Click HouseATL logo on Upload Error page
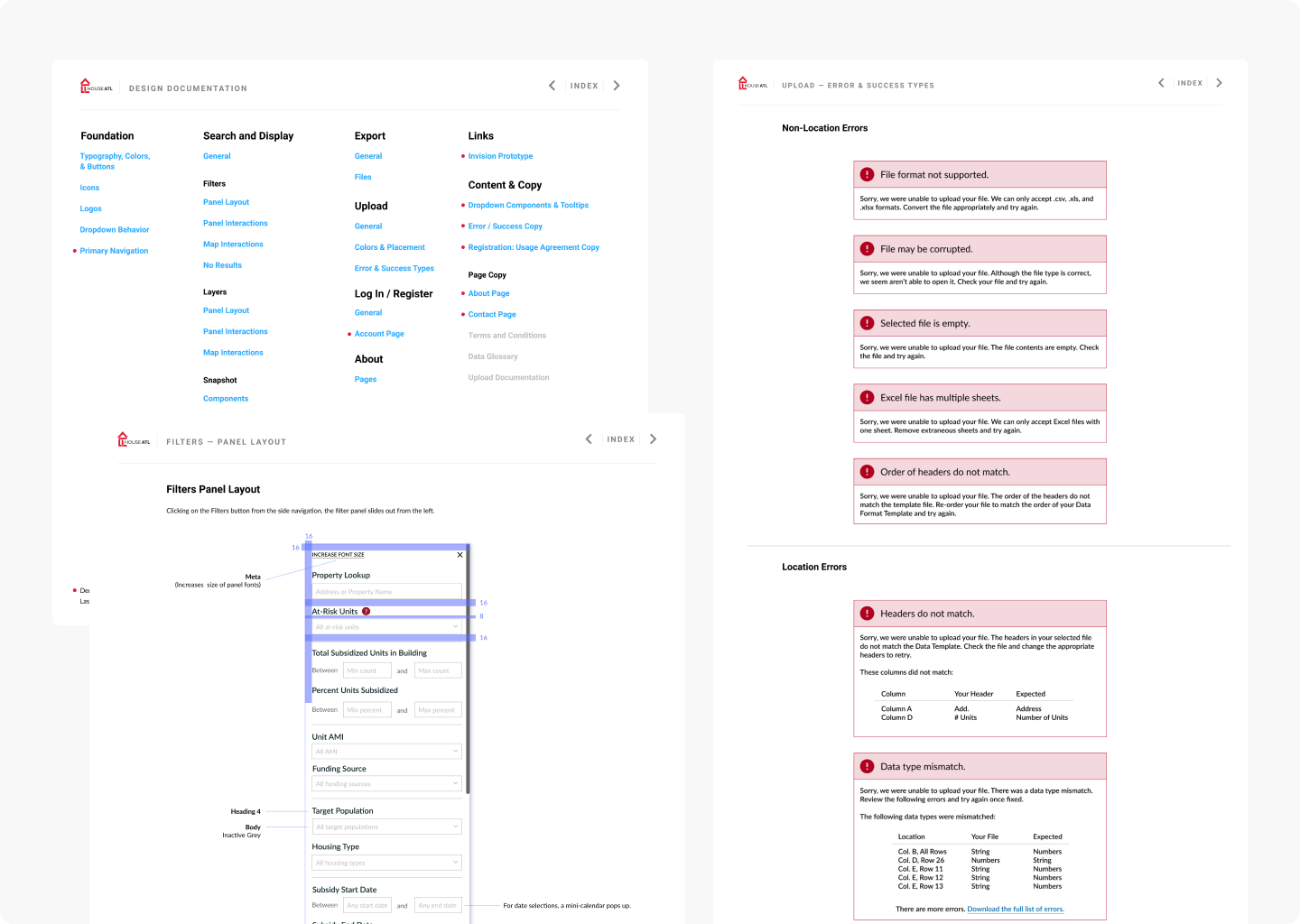1300x924 pixels. point(753,84)
